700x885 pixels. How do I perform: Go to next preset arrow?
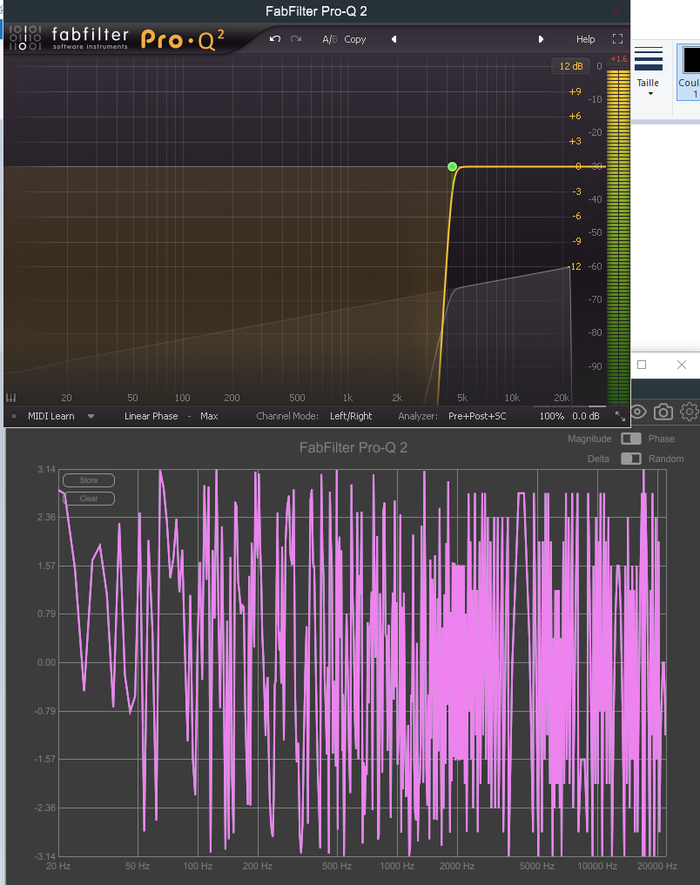541,39
